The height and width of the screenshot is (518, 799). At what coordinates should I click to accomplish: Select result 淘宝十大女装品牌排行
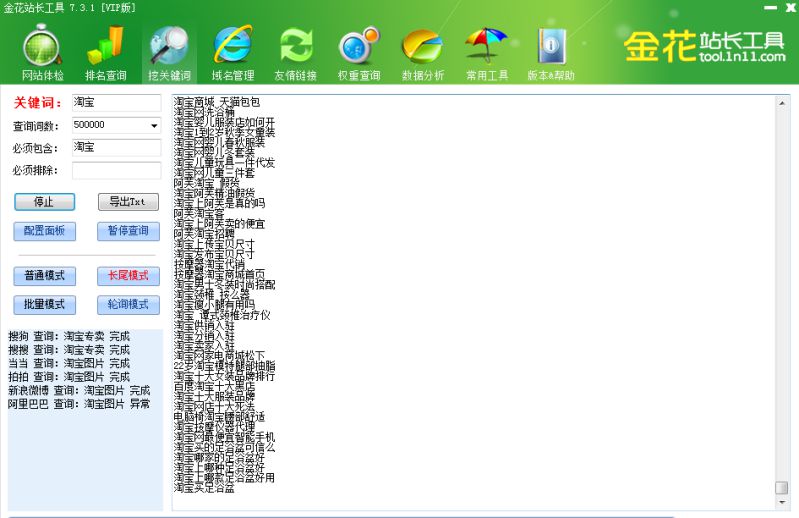tap(224, 376)
